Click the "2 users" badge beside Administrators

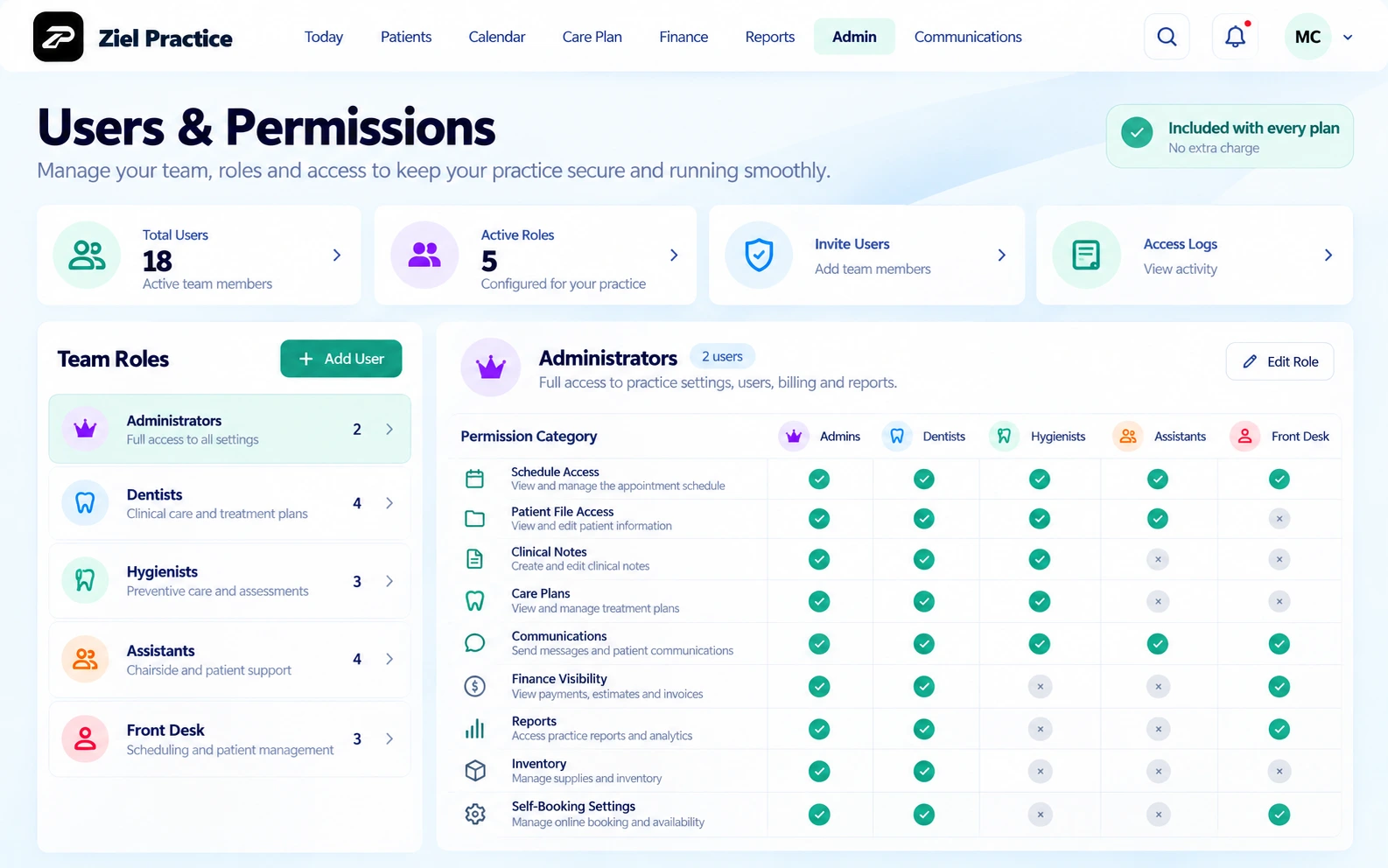(x=722, y=356)
